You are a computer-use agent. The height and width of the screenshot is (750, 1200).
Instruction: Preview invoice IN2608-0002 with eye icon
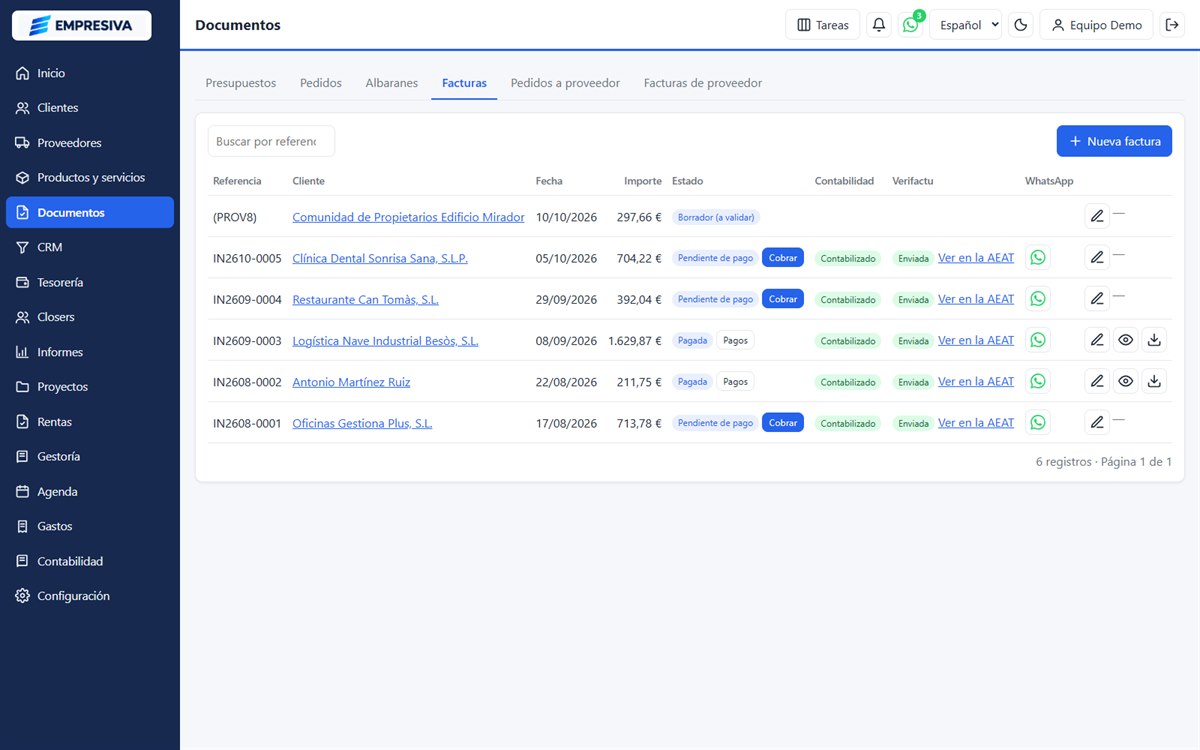pyautogui.click(x=1126, y=381)
